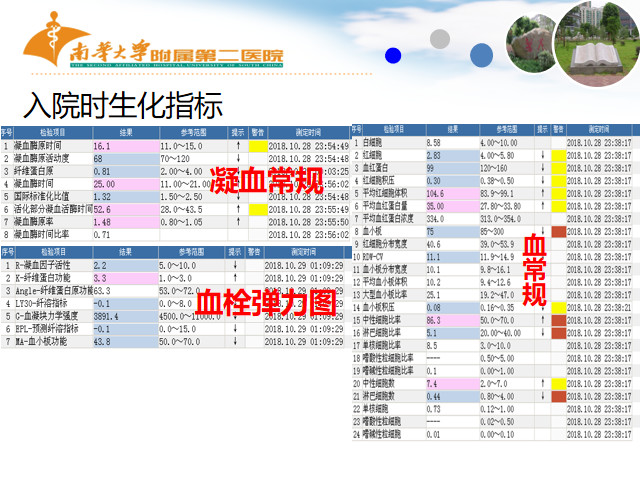Click the down arrow for 红细胞 row

[543, 155]
